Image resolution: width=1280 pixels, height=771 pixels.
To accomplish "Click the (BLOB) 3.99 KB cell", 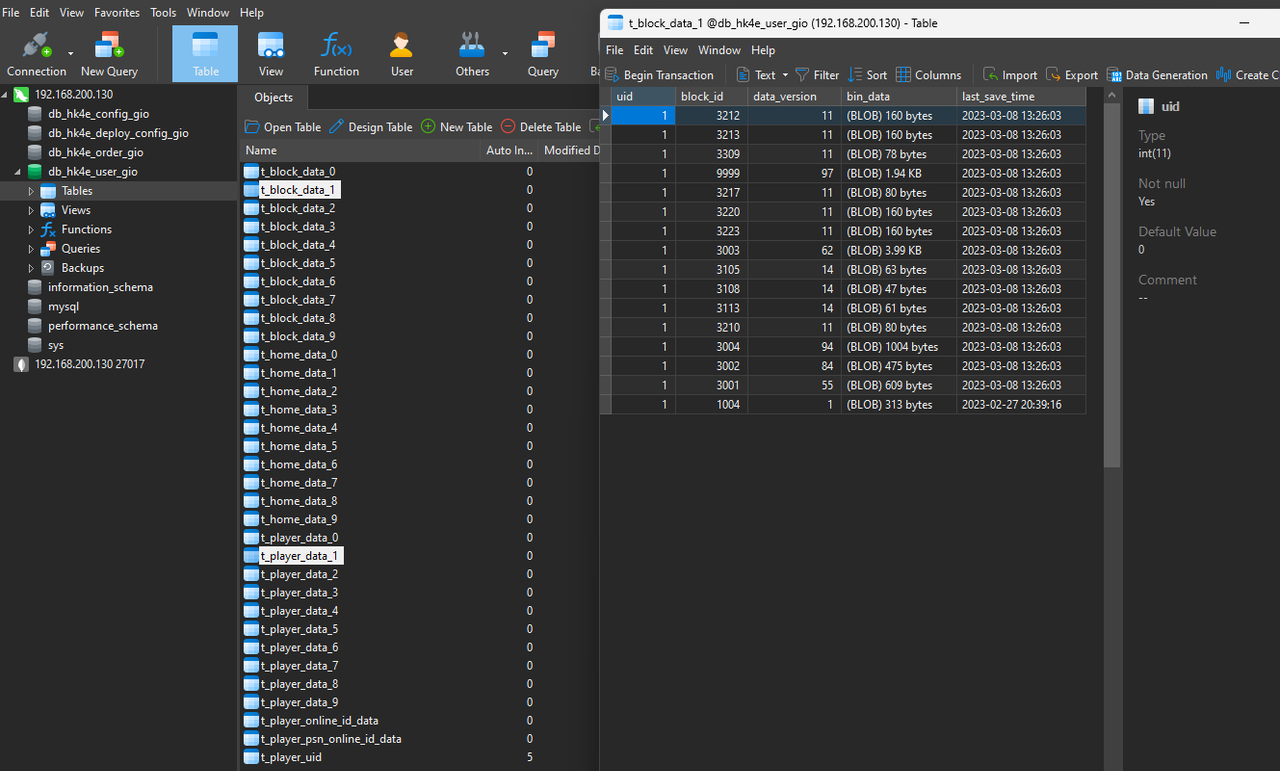I will tap(898, 250).
